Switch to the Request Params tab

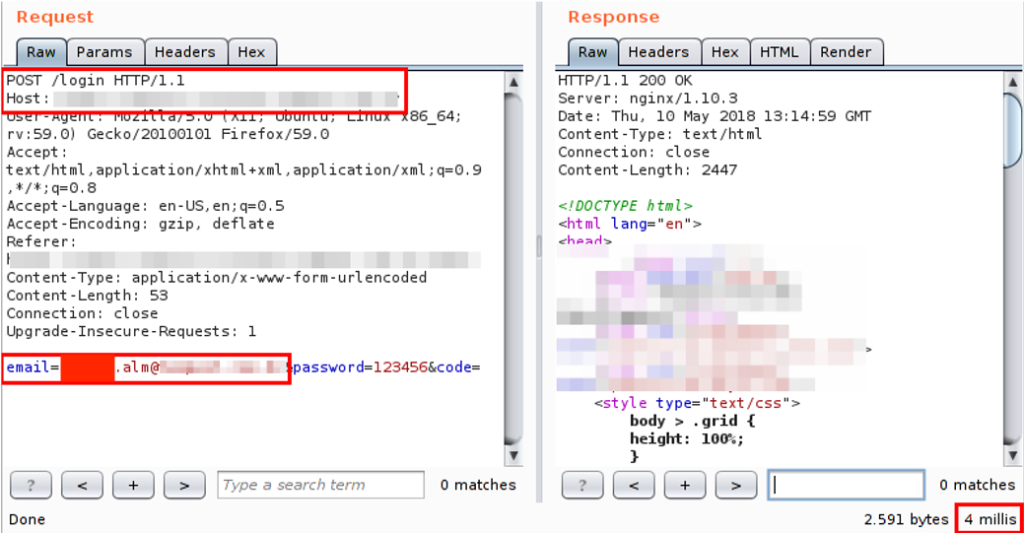(104, 52)
